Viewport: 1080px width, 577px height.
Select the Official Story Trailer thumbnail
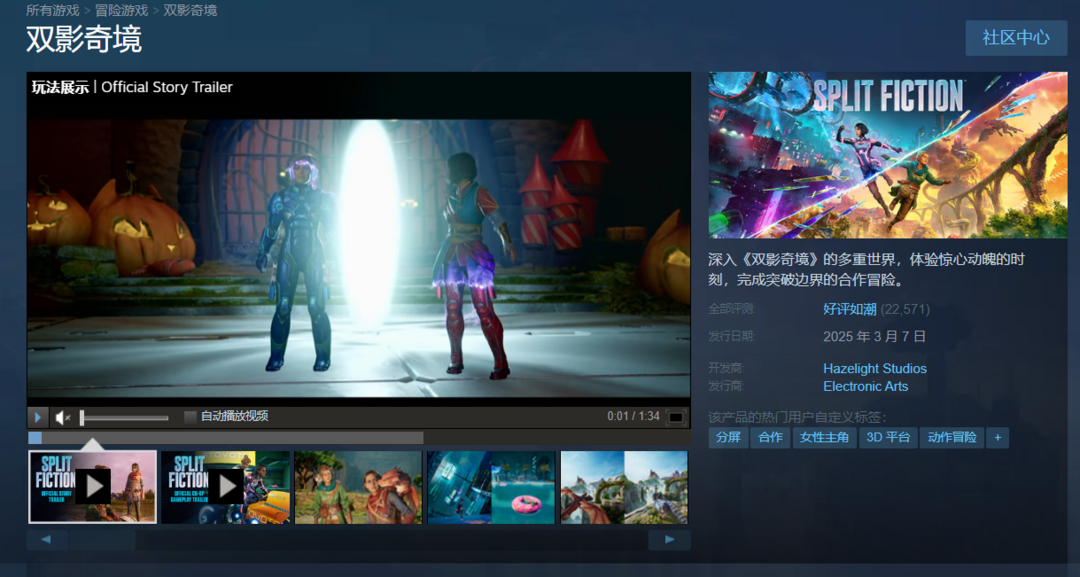92,487
